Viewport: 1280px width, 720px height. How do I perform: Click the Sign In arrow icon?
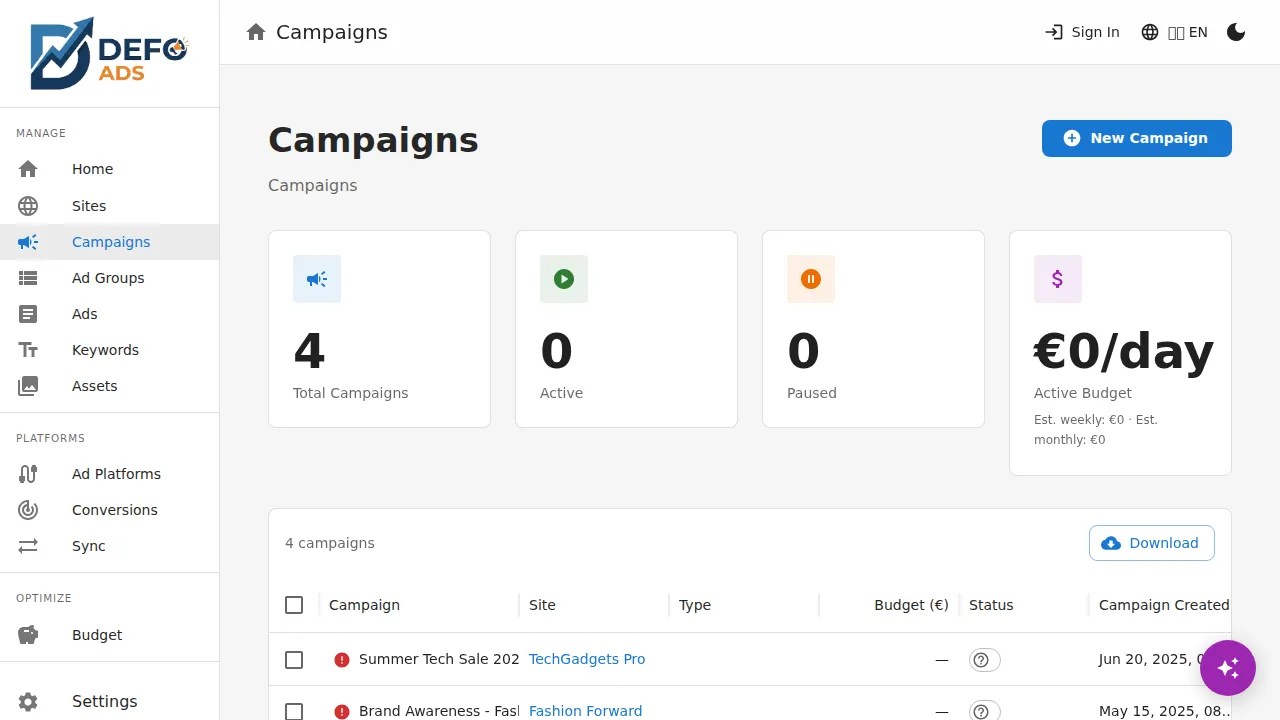point(1054,32)
